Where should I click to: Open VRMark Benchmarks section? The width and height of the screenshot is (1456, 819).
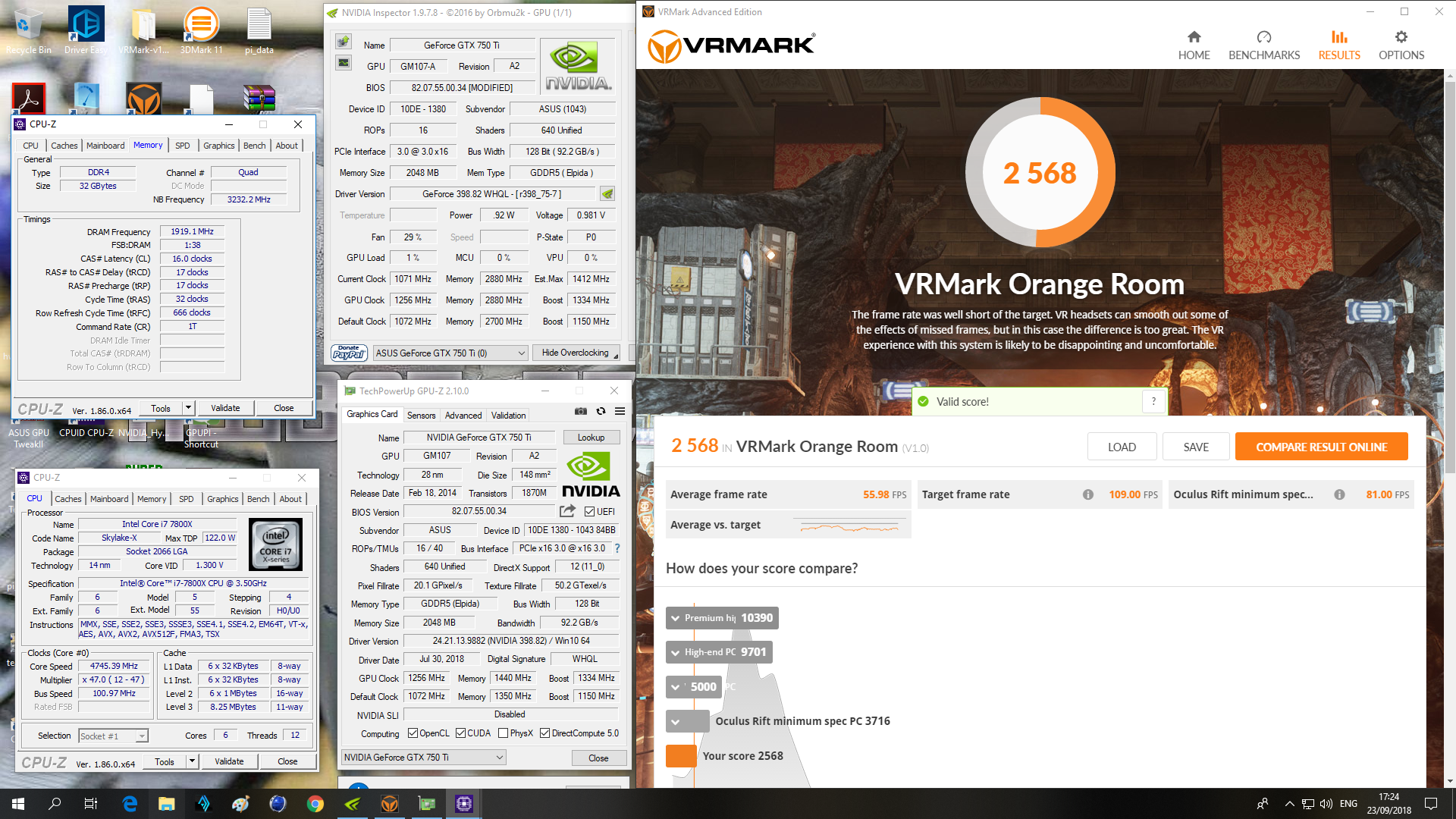[1264, 45]
